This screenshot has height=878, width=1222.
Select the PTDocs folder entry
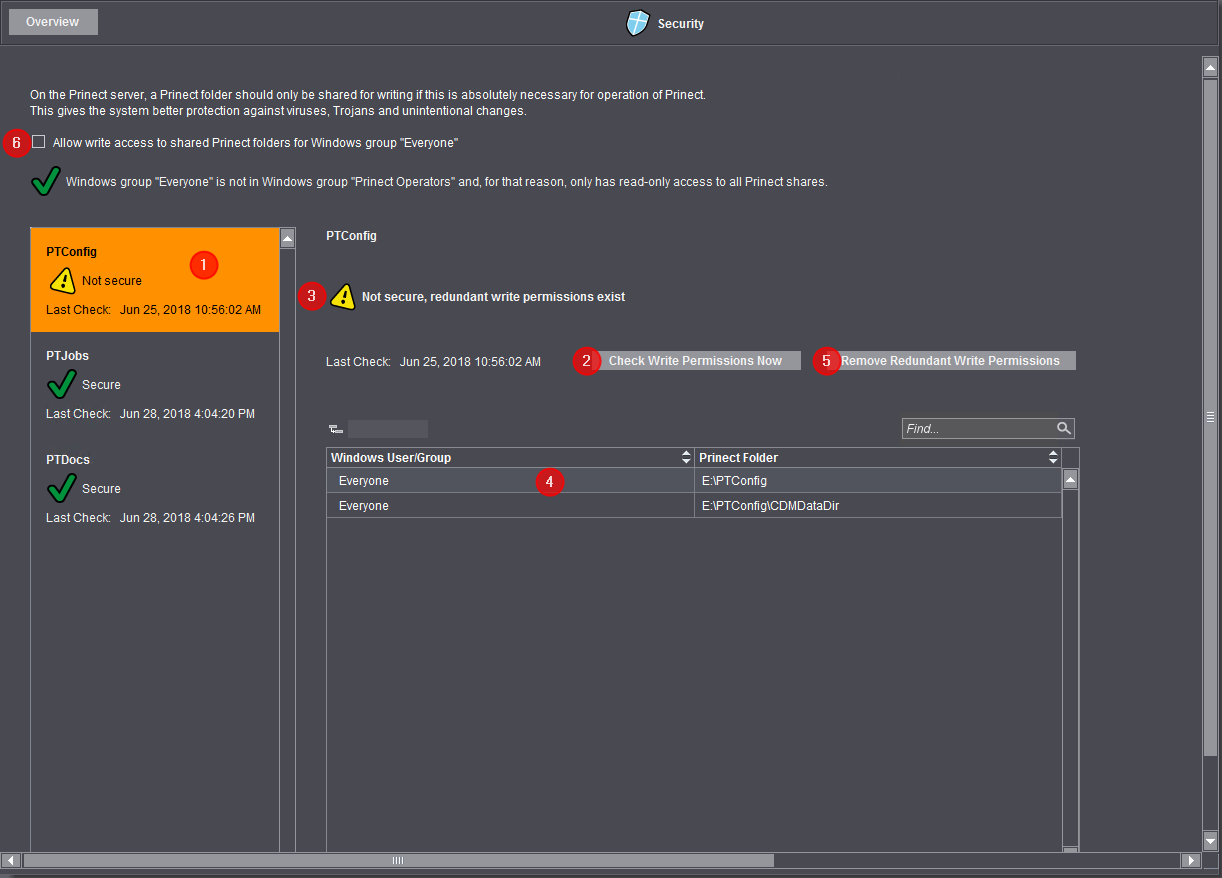155,488
